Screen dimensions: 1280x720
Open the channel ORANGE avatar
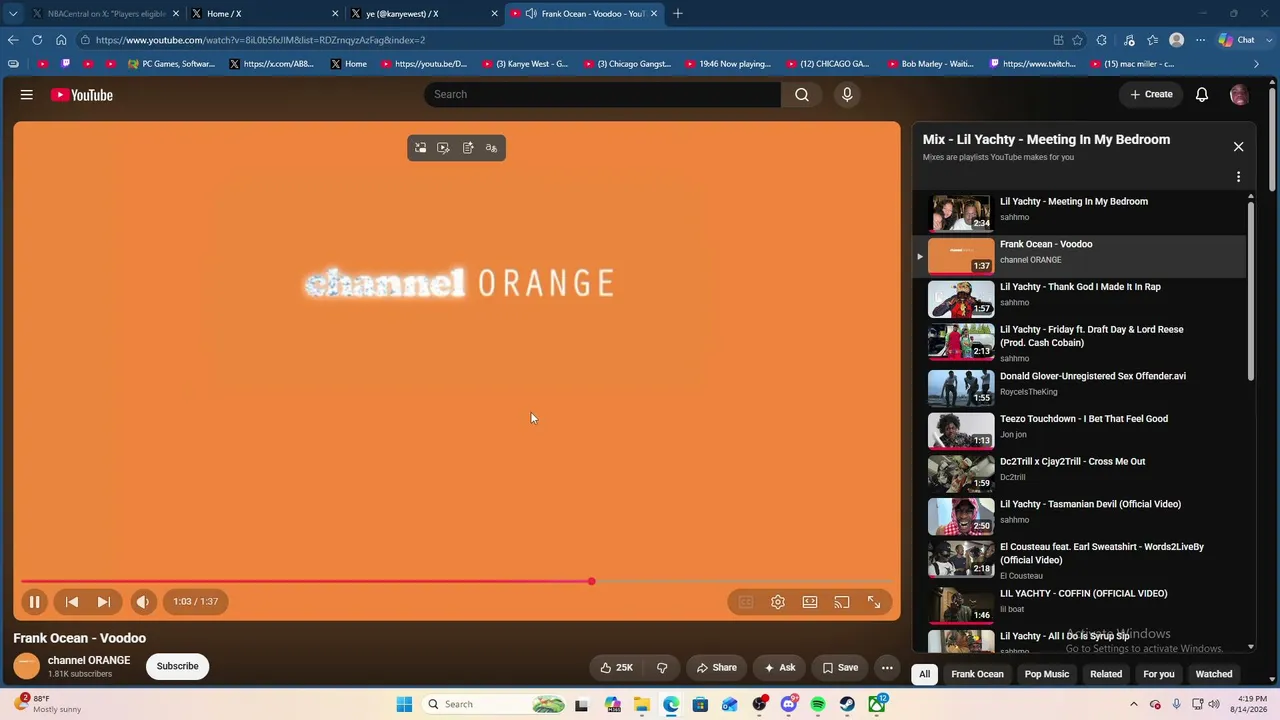click(27, 666)
